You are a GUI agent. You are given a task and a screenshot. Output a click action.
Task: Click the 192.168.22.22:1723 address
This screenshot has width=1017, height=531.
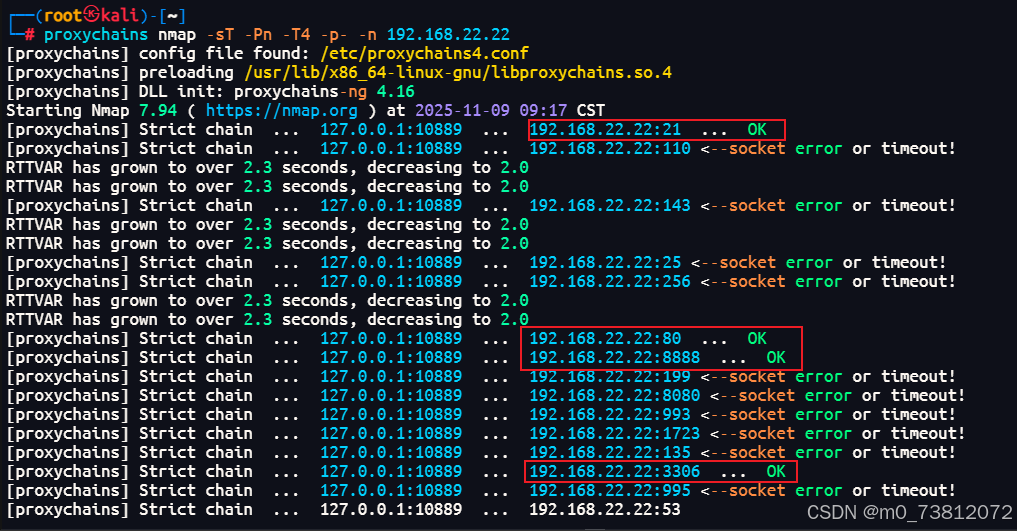pyautogui.click(x=615, y=433)
